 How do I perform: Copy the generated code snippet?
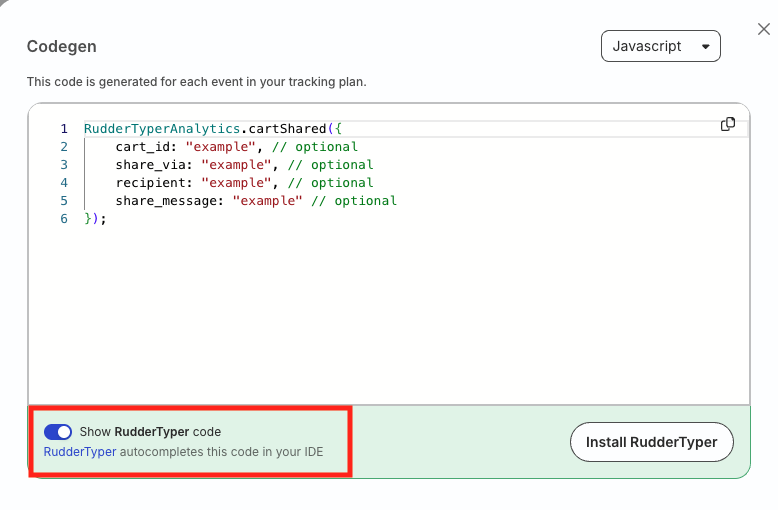[x=727, y=124]
